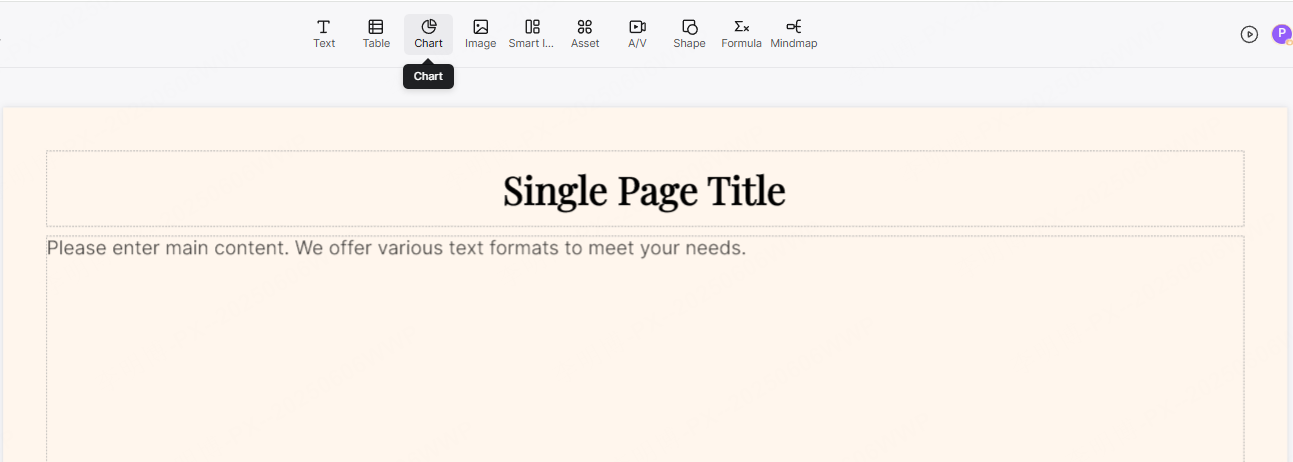Choose the Shape tool icon
Viewport: 1293px width, 462px height.
[689, 27]
